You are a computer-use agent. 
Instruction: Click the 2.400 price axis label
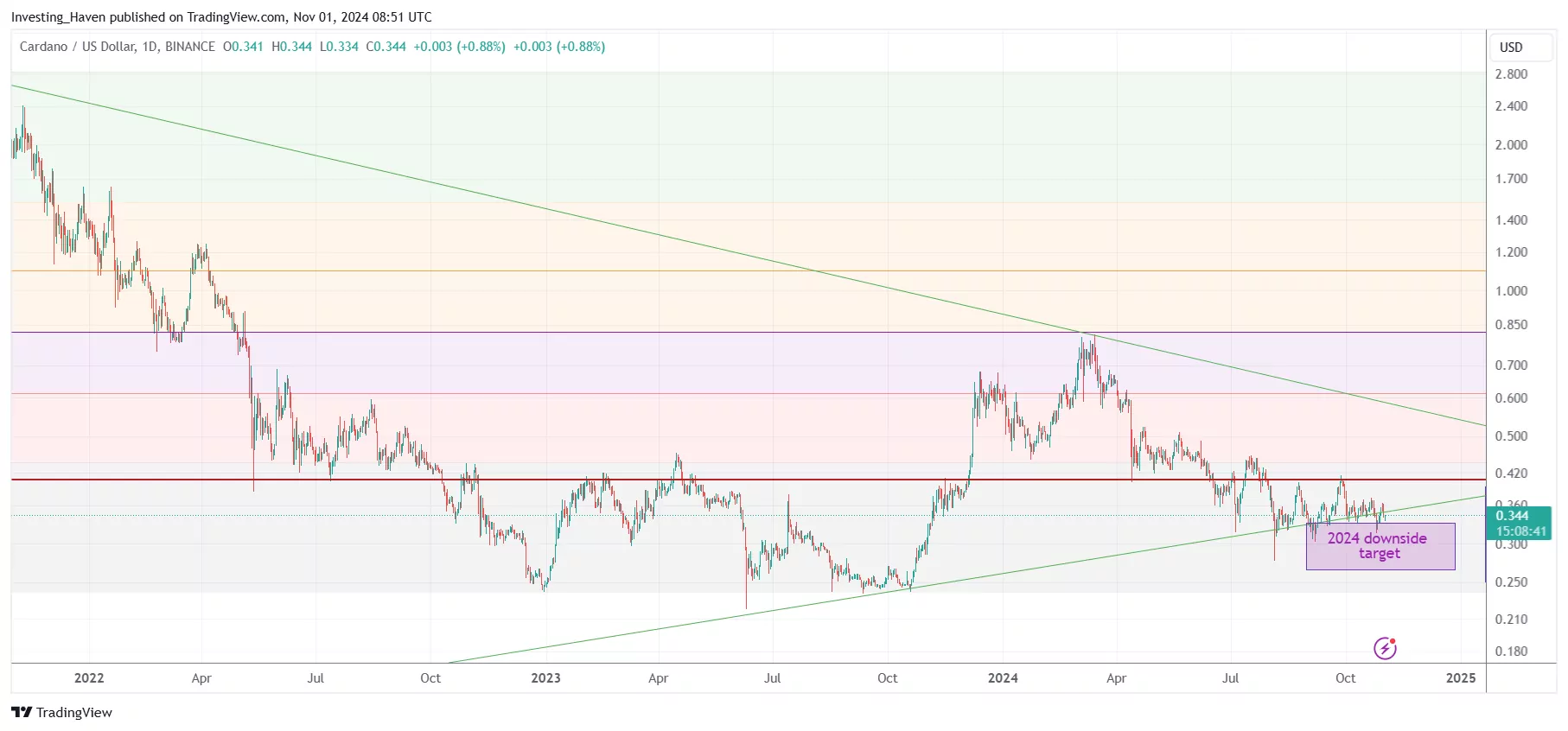tap(1511, 106)
